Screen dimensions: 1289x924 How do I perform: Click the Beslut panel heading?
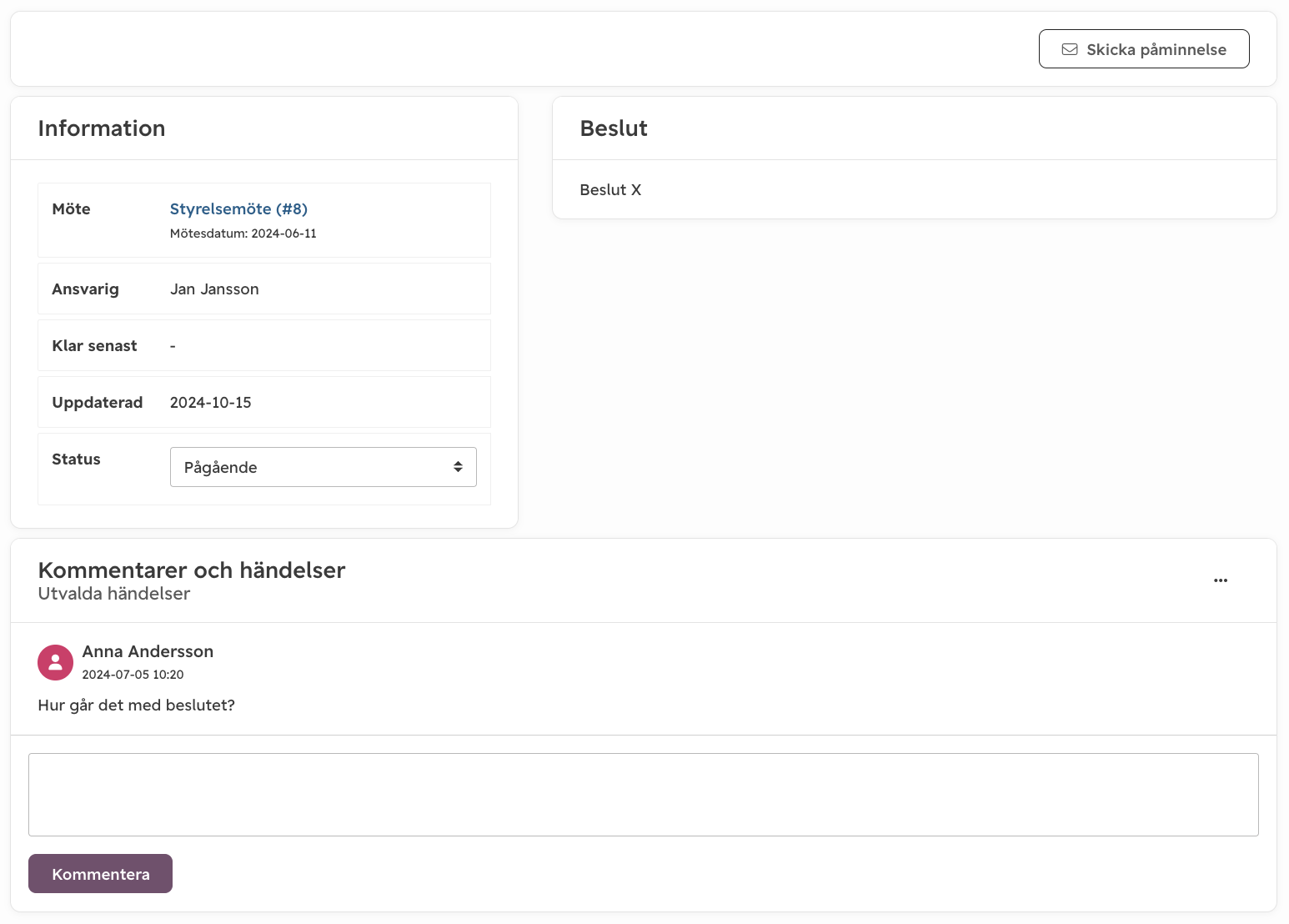pos(614,128)
